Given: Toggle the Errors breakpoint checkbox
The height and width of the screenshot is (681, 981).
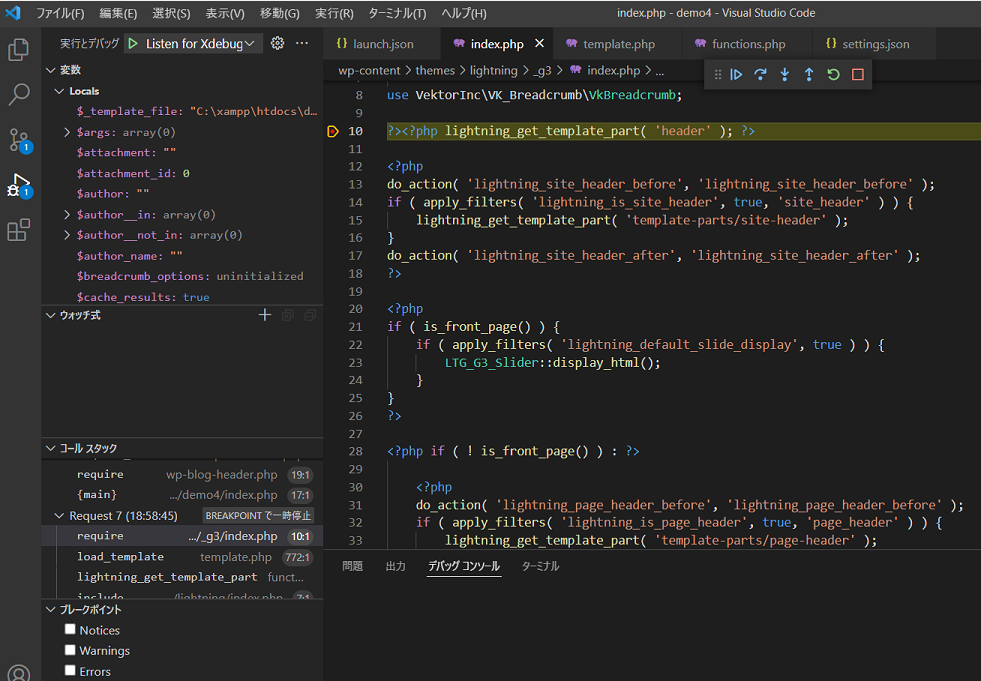Looking at the screenshot, I should [70, 672].
